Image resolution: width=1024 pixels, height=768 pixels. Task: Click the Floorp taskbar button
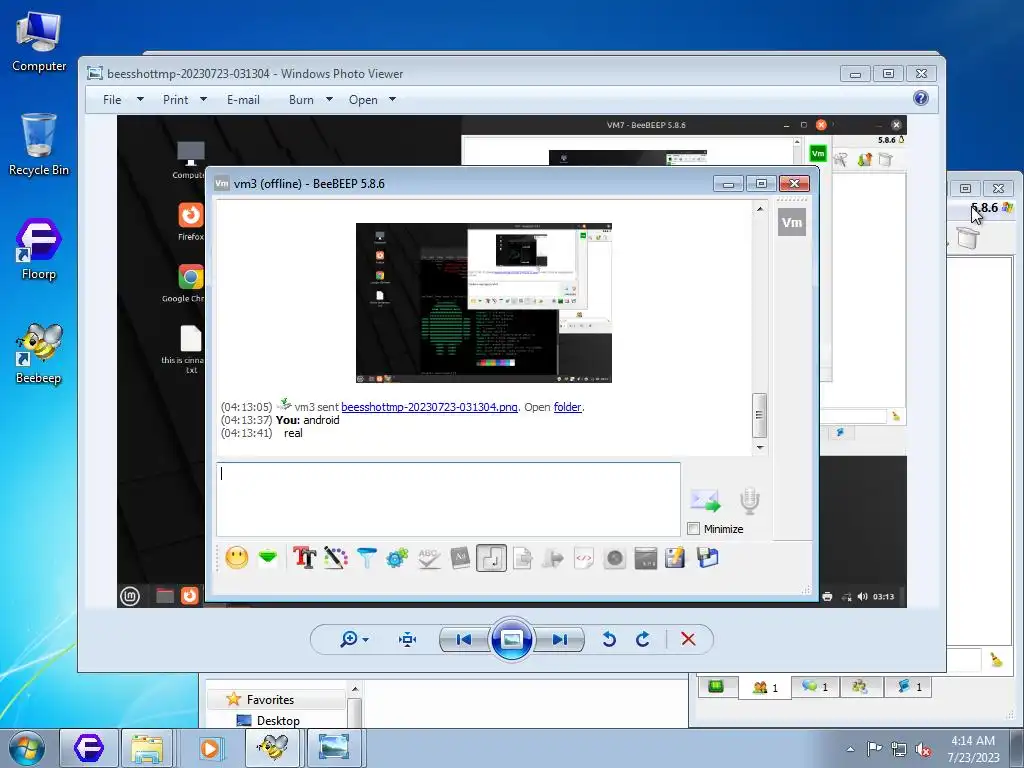(89, 748)
